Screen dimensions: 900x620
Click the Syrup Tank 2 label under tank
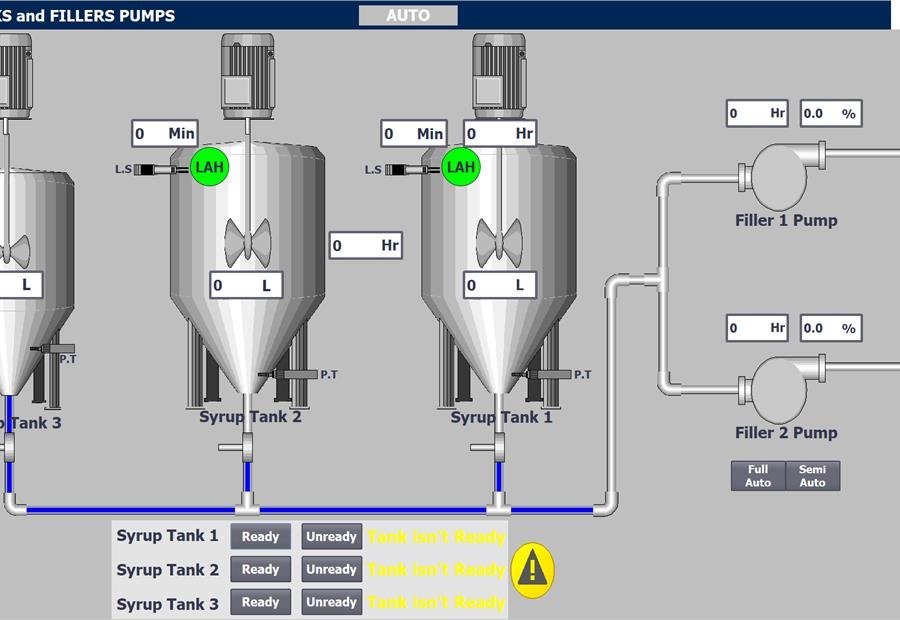(x=250, y=417)
